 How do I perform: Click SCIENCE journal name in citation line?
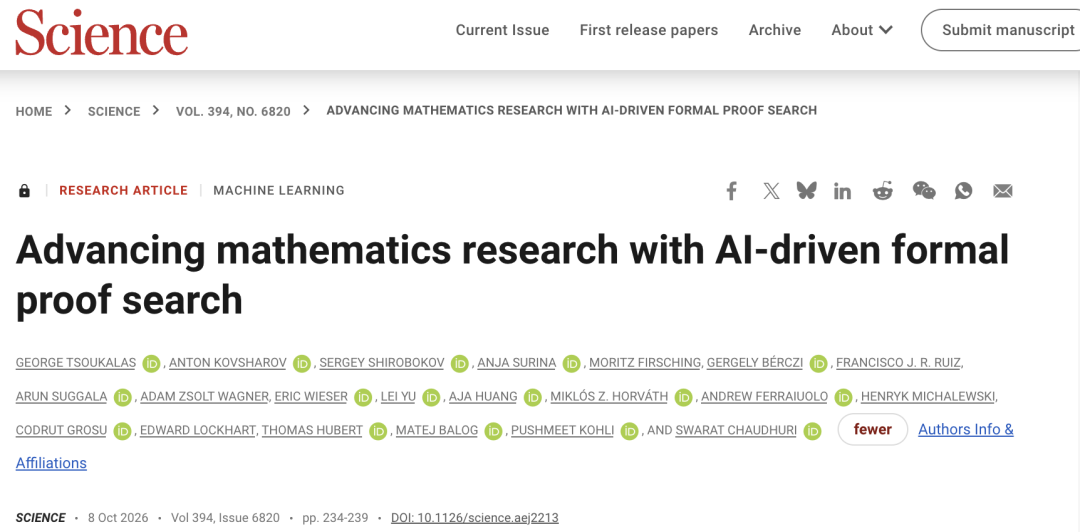click(x=41, y=518)
